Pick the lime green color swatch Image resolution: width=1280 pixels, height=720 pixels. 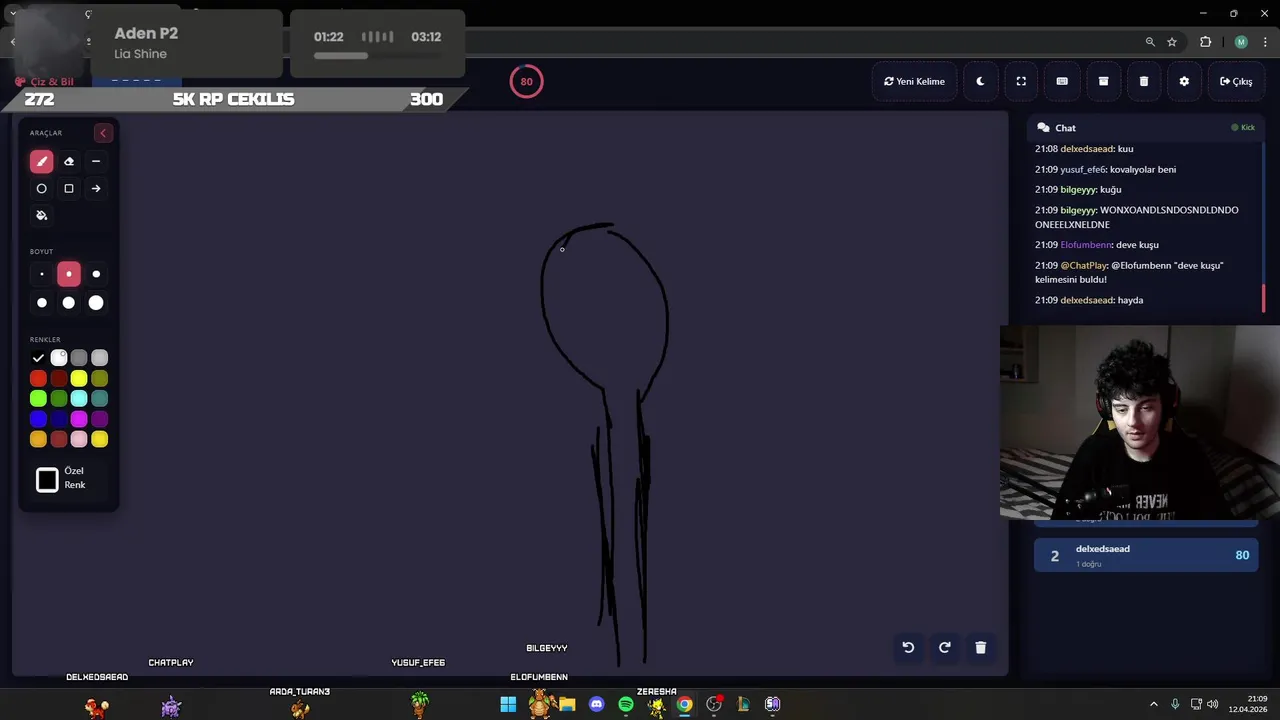pyautogui.click(x=38, y=398)
